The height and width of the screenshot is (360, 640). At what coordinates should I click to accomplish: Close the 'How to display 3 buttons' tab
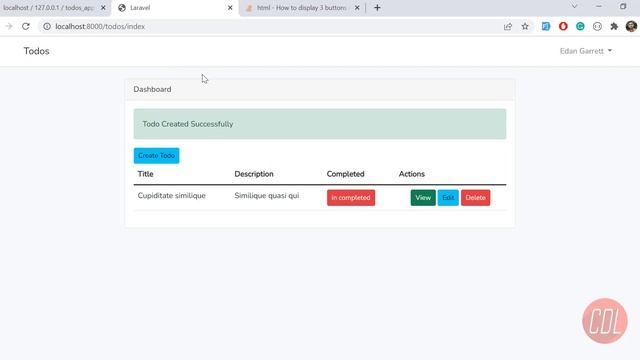point(357,8)
